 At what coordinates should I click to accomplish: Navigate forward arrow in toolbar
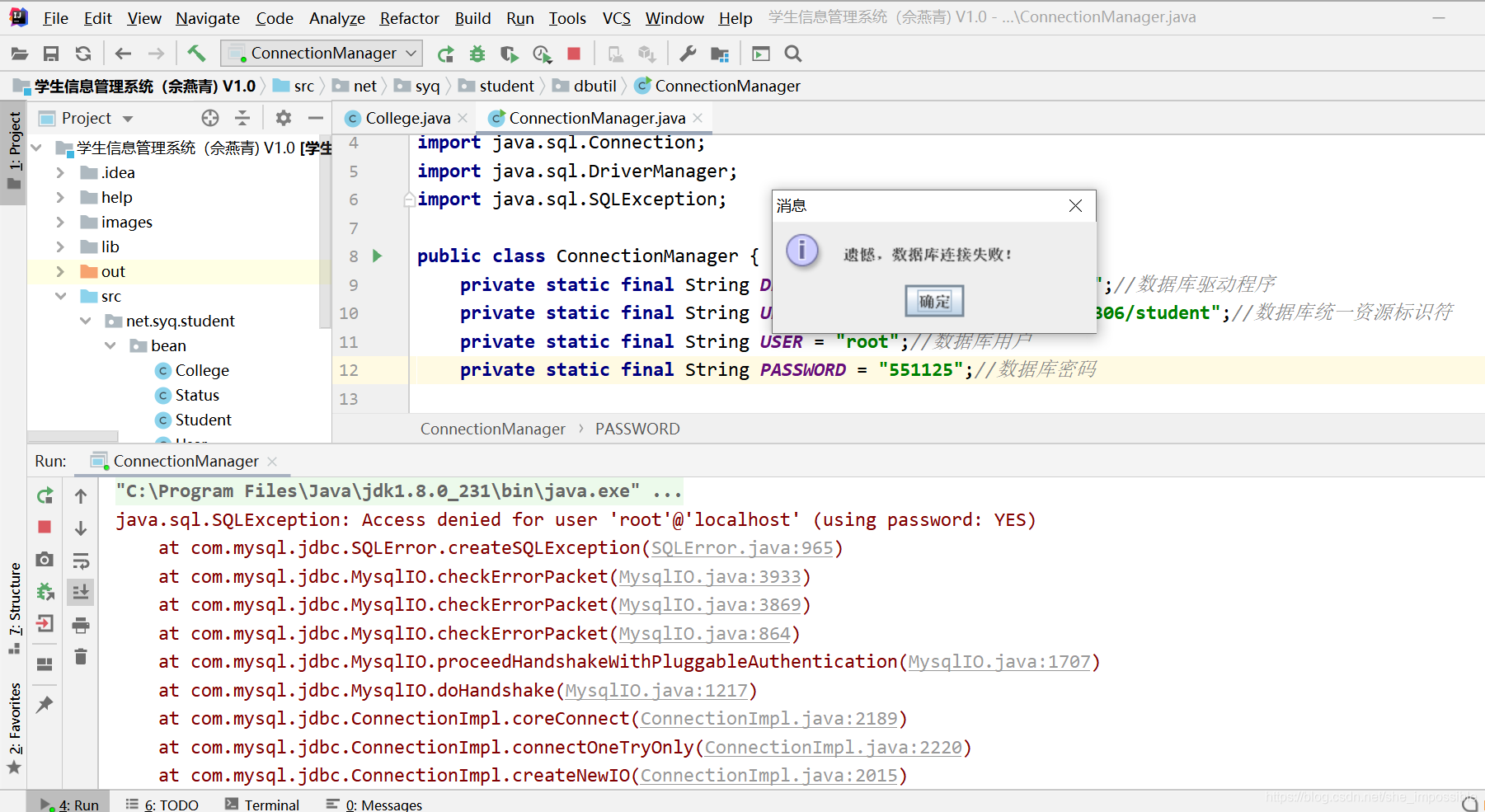(156, 54)
